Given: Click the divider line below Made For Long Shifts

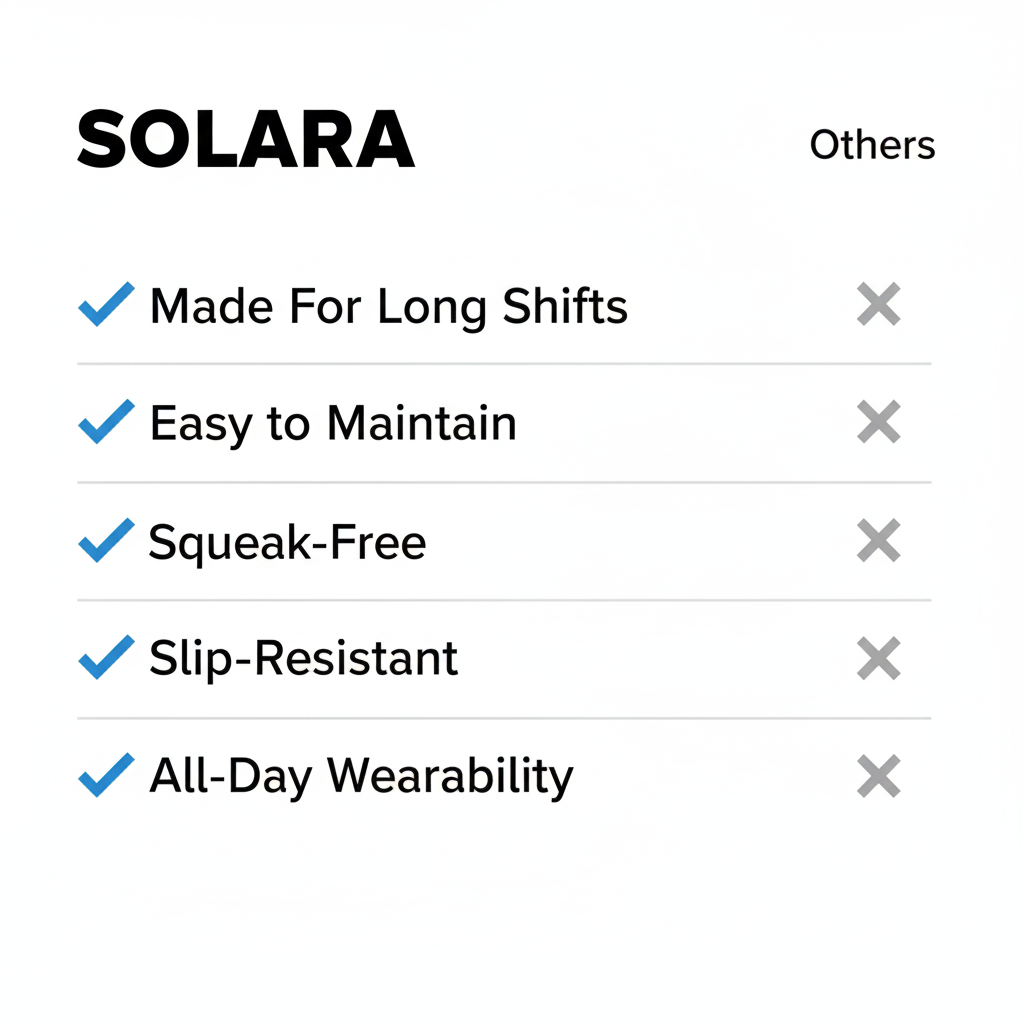Looking at the screenshot, I should 504,364.
